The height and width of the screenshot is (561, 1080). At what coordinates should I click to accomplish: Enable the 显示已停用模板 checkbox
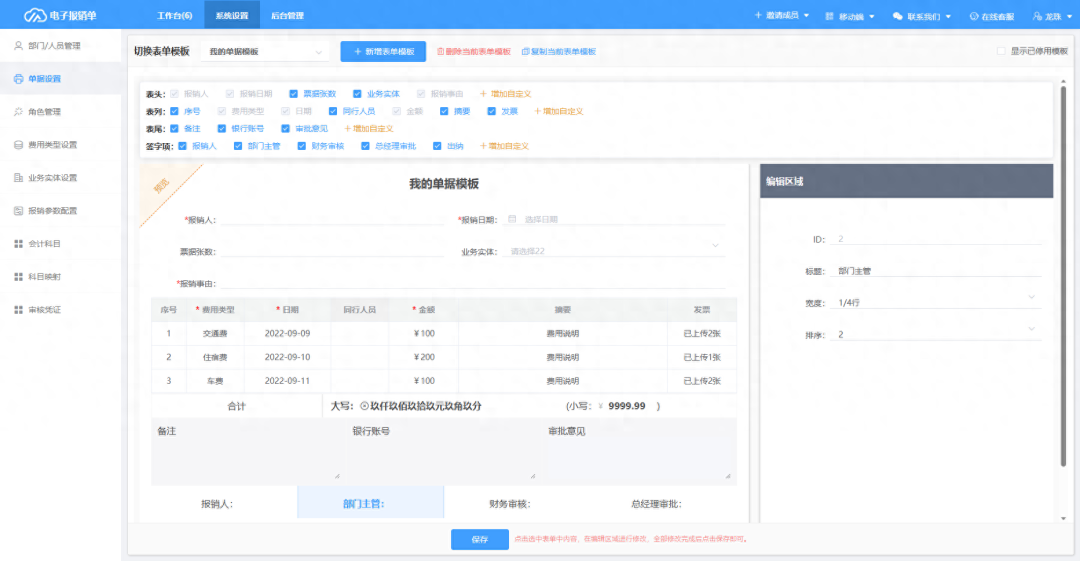pyautogui.click(x=1001, y=51)
